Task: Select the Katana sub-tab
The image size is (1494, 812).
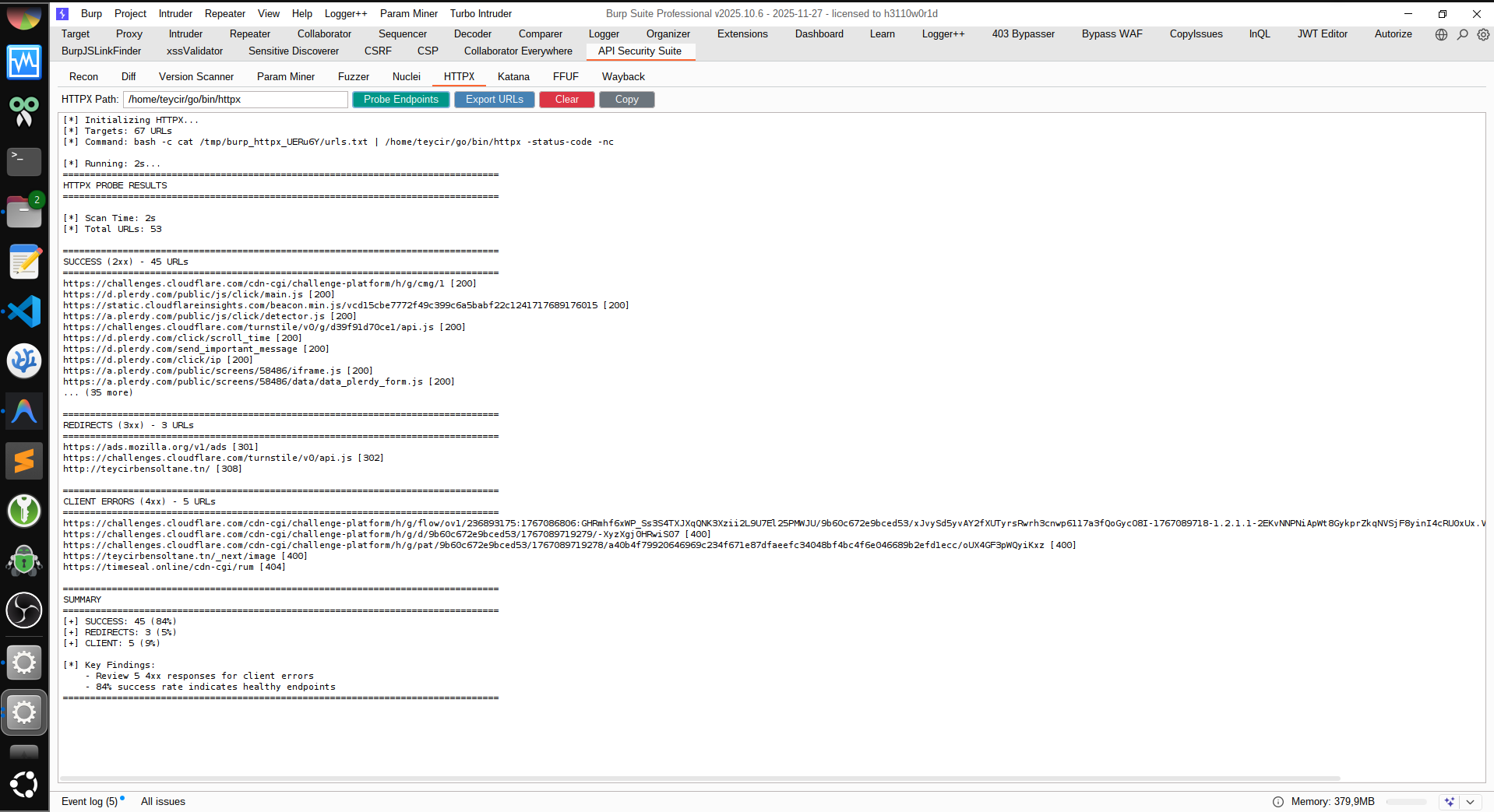Action: coord(513,77)
